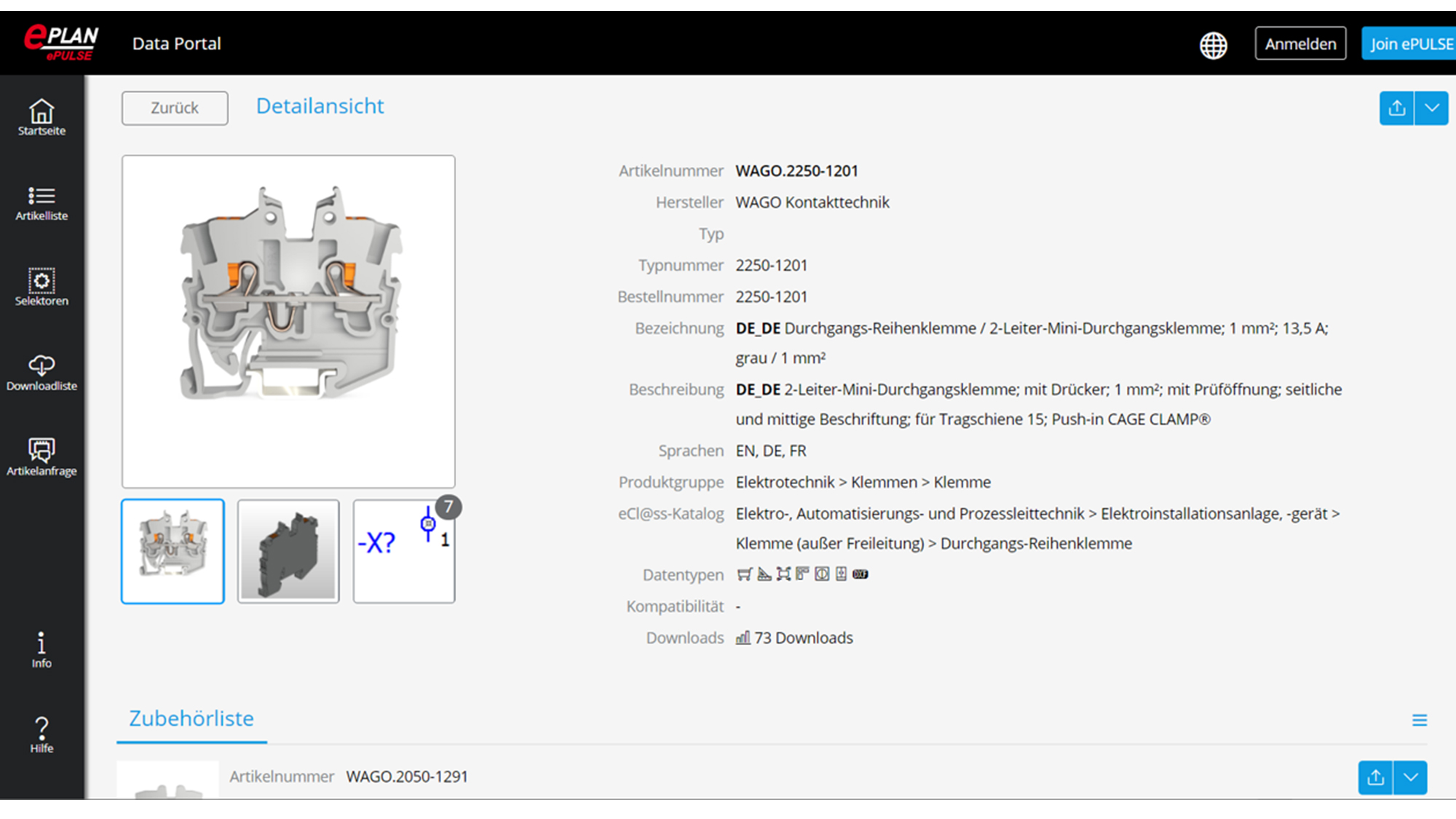Click the connection points data type icon
1456x819 pixels.
point(783,574)
